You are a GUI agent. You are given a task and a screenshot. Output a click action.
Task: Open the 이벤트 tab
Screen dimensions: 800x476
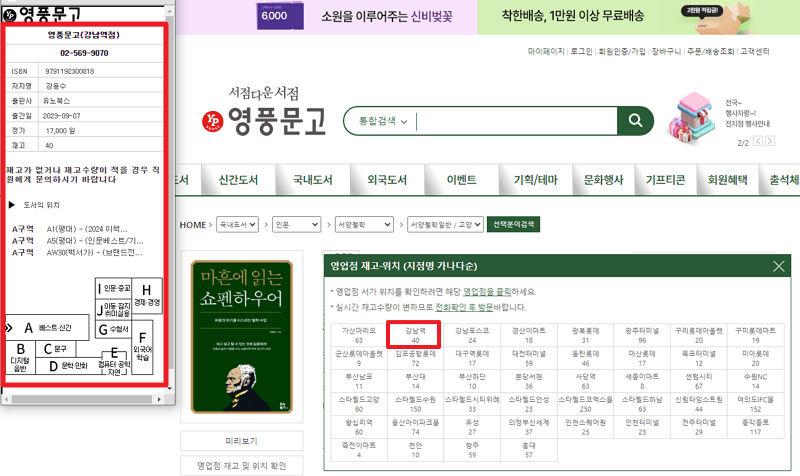click(462, 180)
